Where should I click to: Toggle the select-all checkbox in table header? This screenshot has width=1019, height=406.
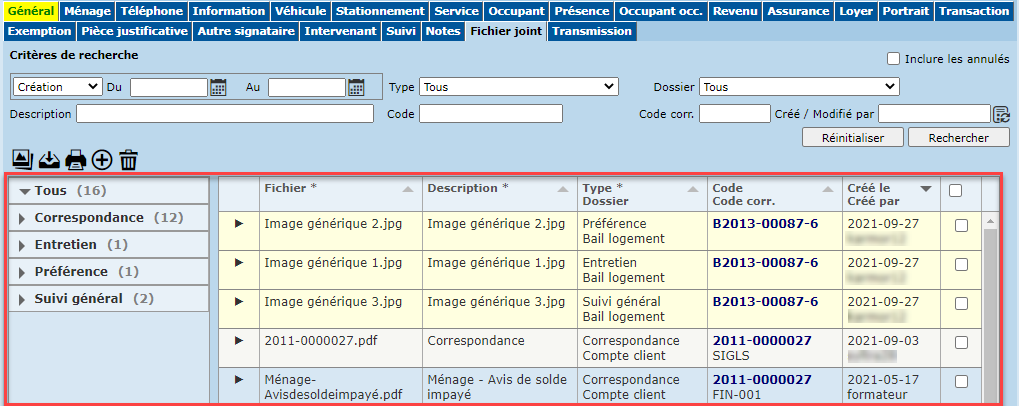click(x=955, y=190)
